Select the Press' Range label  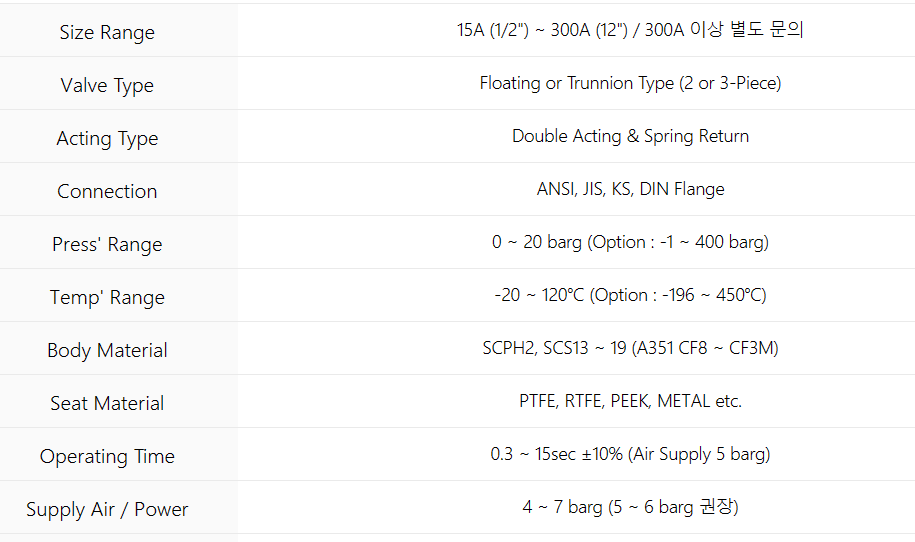[107, 244]
